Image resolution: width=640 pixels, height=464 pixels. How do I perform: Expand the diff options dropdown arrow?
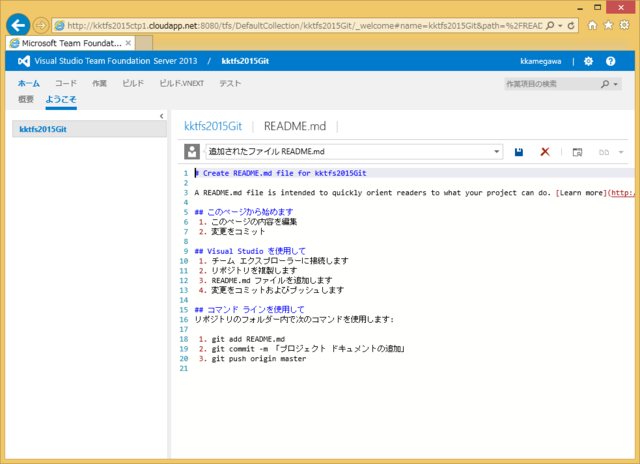(x=621, y=152)
